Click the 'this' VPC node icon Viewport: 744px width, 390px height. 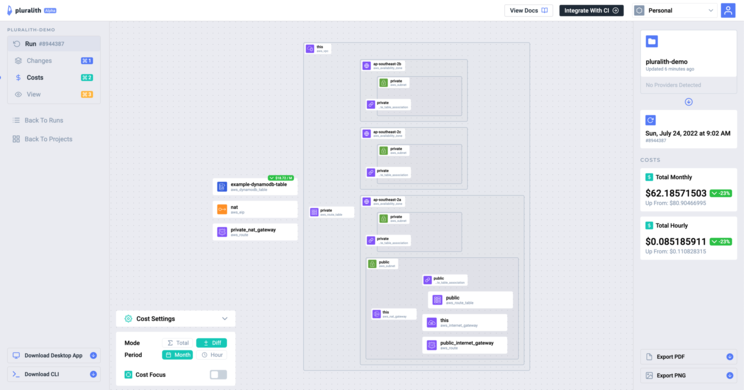click(310, 49)
